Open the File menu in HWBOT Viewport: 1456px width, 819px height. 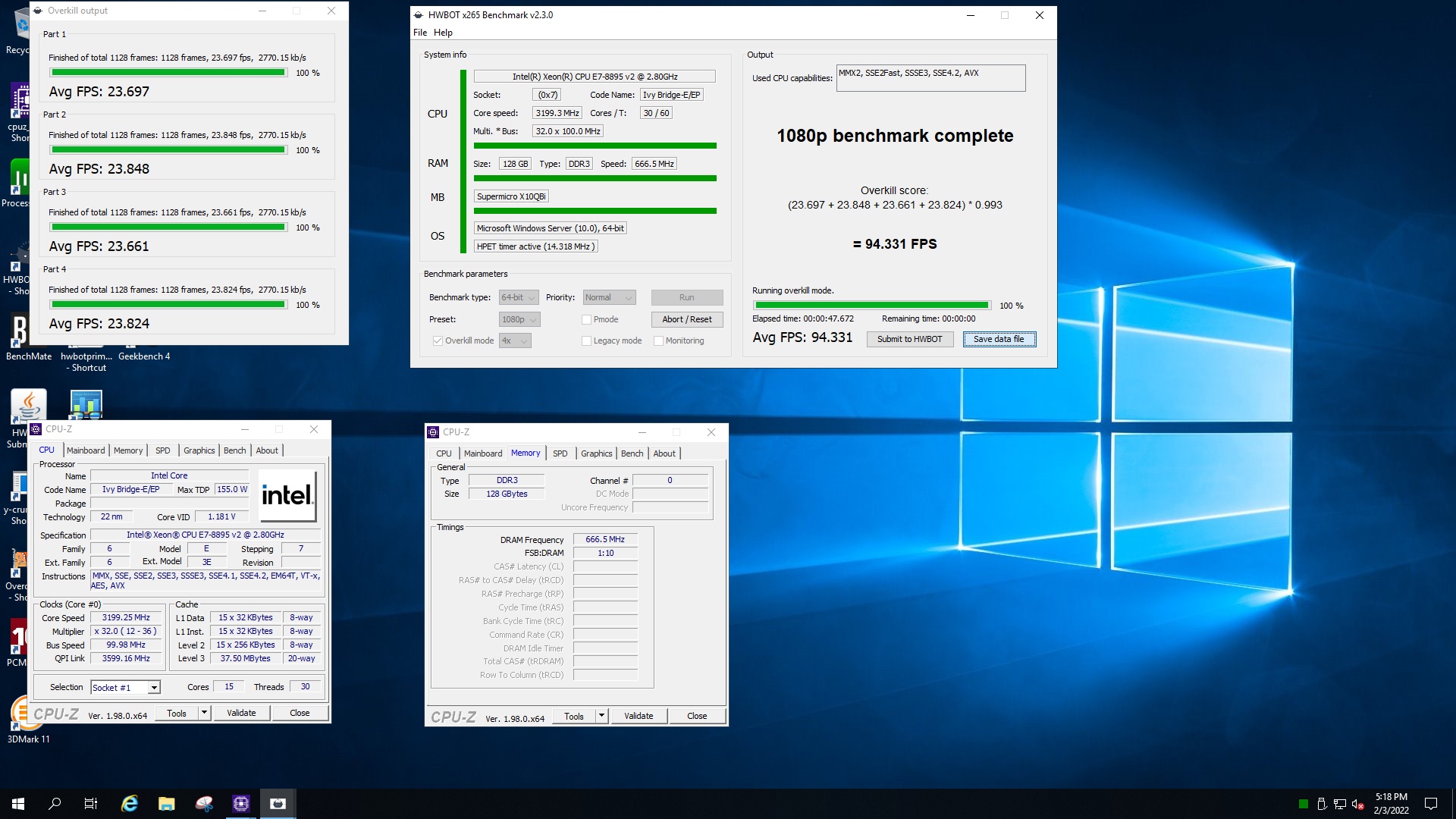[x=420, y=33]
